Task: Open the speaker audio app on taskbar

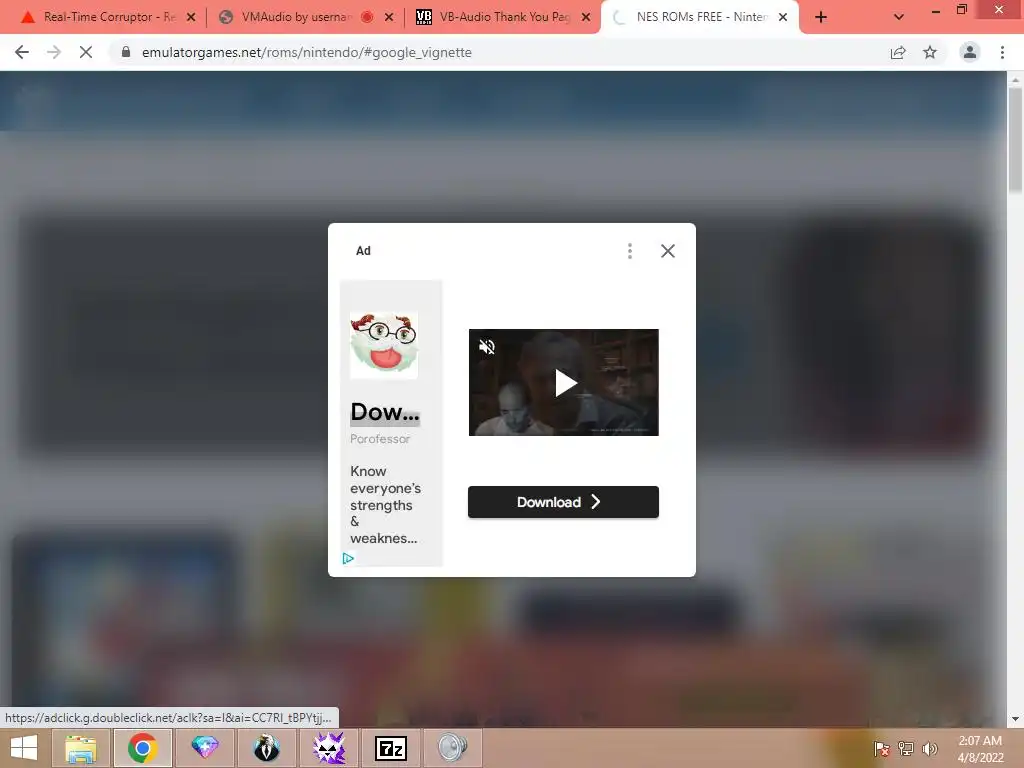Action: [x=453, y=748]
